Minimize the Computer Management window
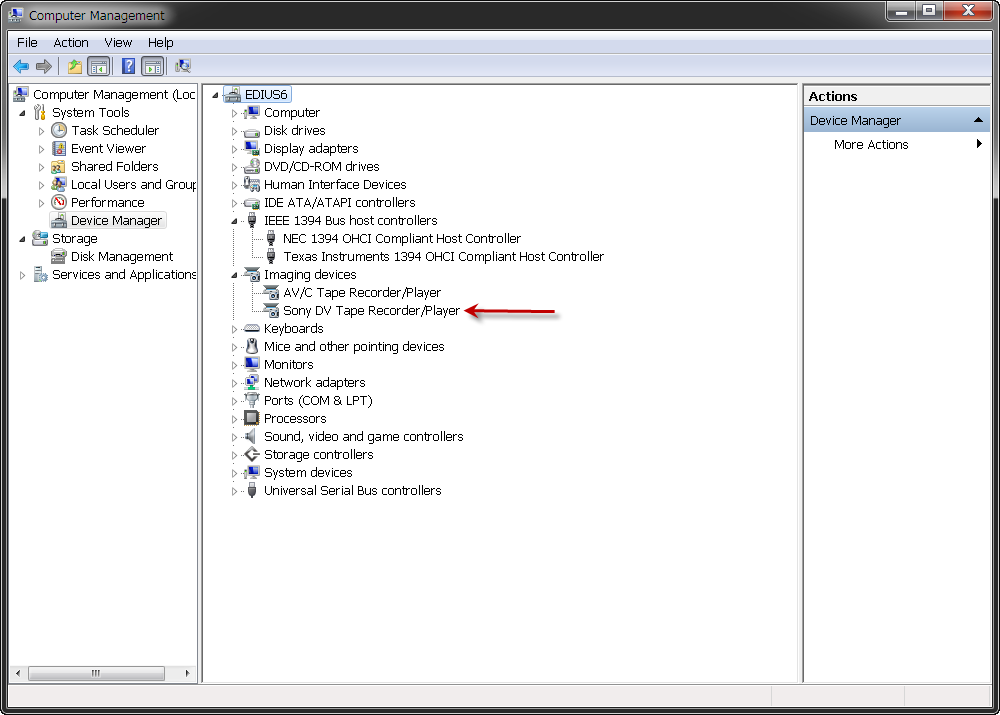 [901, 11]
